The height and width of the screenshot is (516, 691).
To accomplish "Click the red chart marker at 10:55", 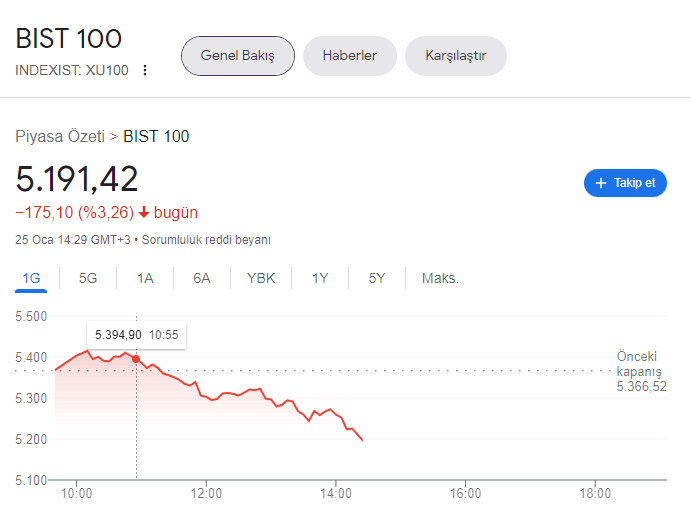I will [136, 359].
